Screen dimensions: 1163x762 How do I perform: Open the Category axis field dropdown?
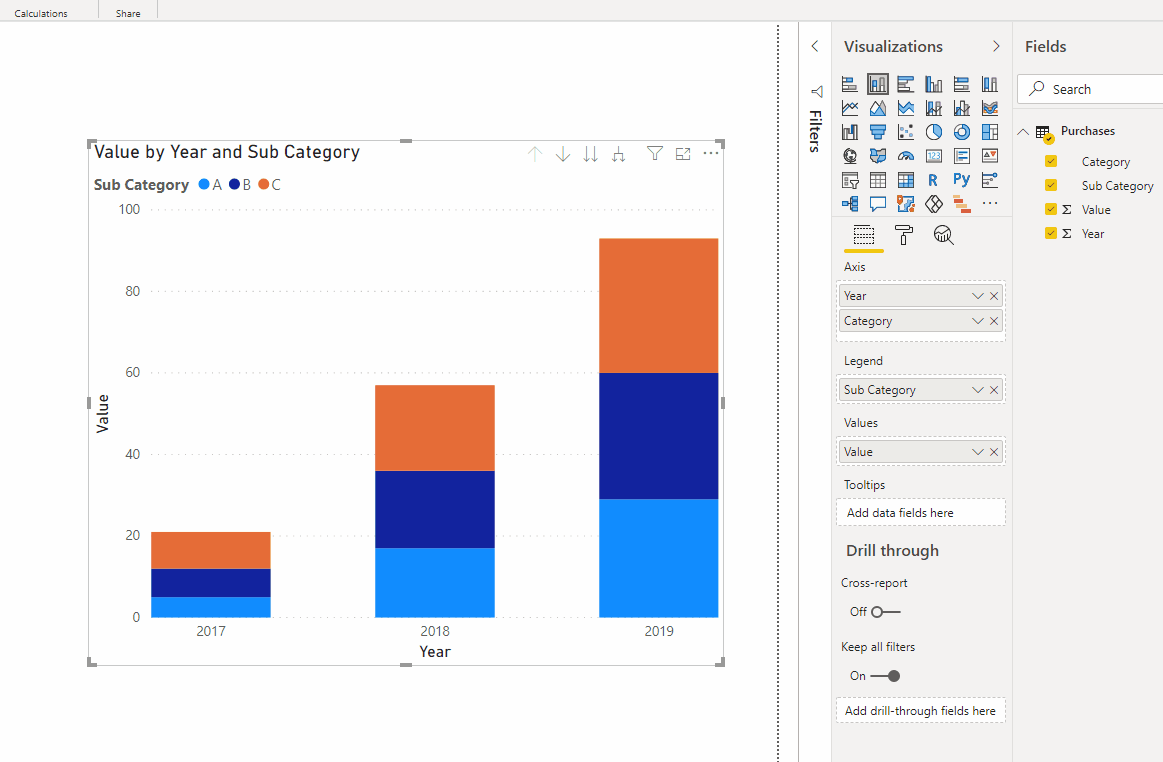click(x=978, y=321)
